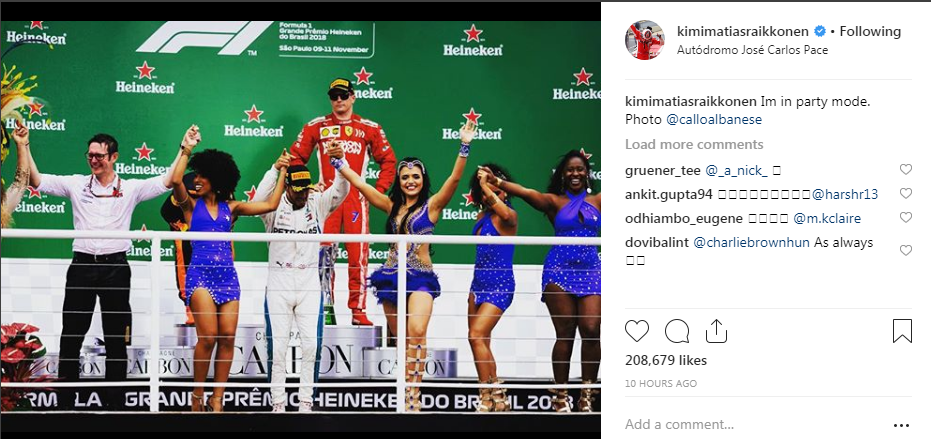Open the 10 HOURS AGO timestamp
The width and height of the screenshot is (931, 439).
(x=661, y=384)
